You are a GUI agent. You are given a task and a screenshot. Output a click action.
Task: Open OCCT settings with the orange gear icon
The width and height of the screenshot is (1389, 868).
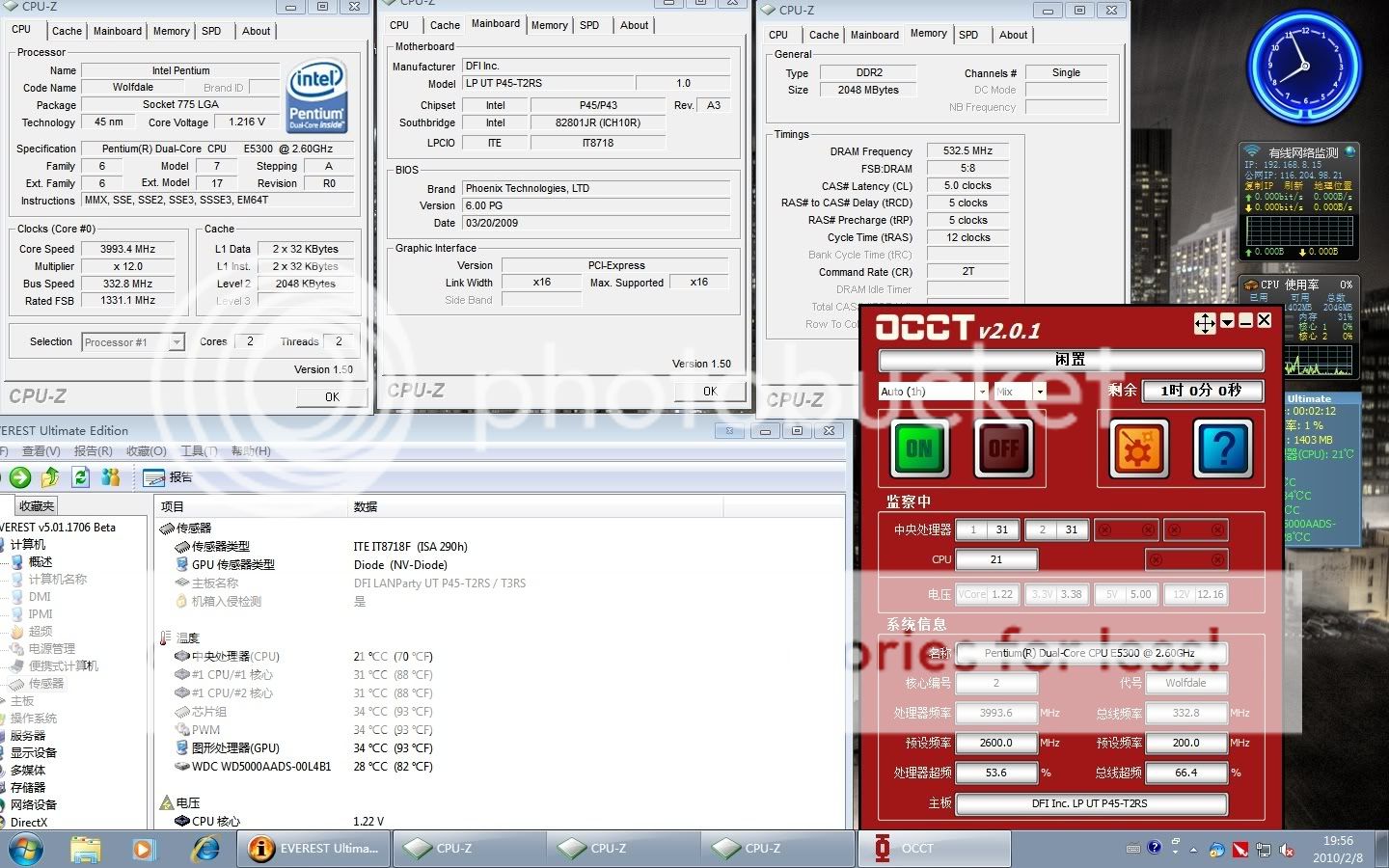[1138, 448]
